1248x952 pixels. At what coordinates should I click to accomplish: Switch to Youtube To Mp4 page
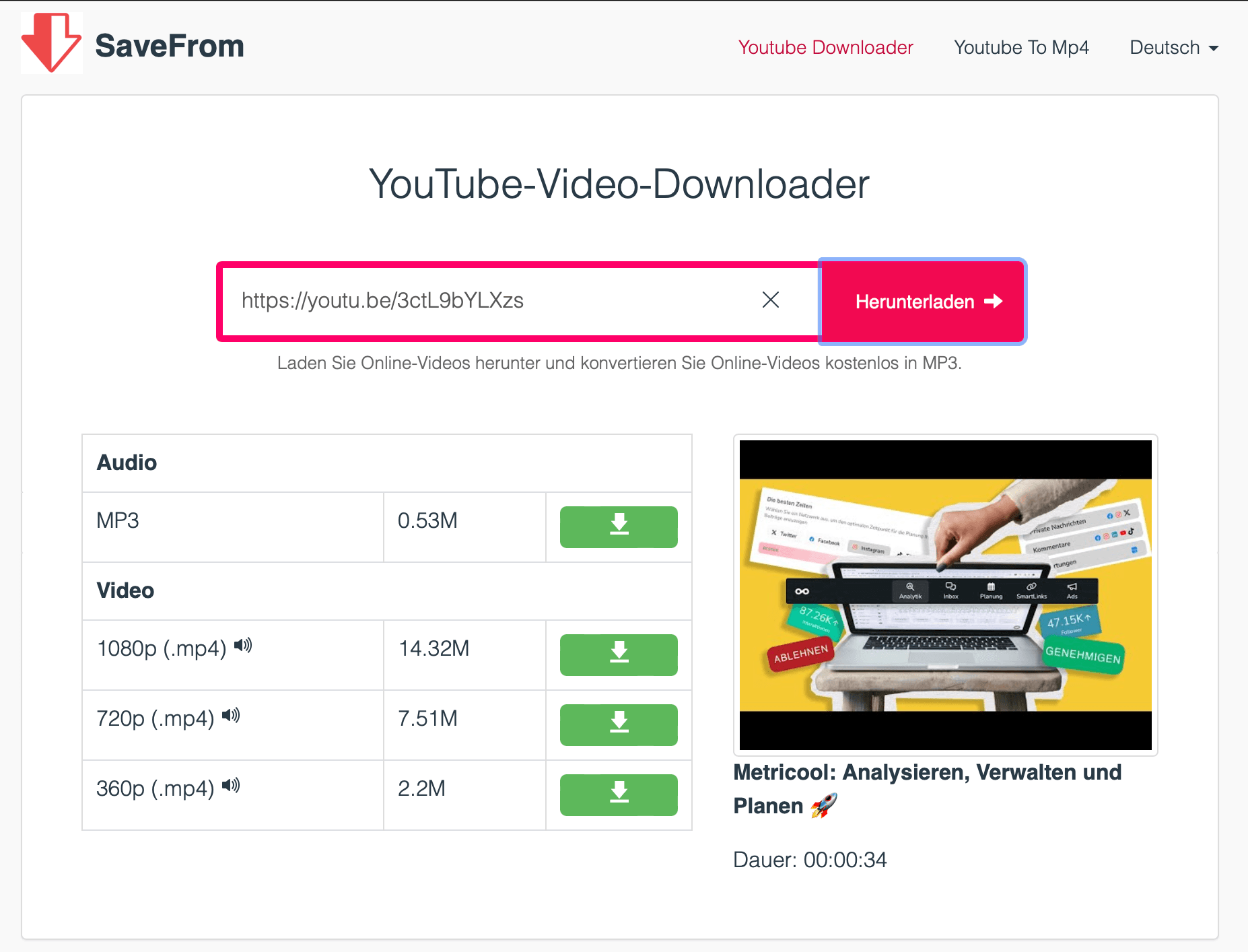[x=1020, y=48]
